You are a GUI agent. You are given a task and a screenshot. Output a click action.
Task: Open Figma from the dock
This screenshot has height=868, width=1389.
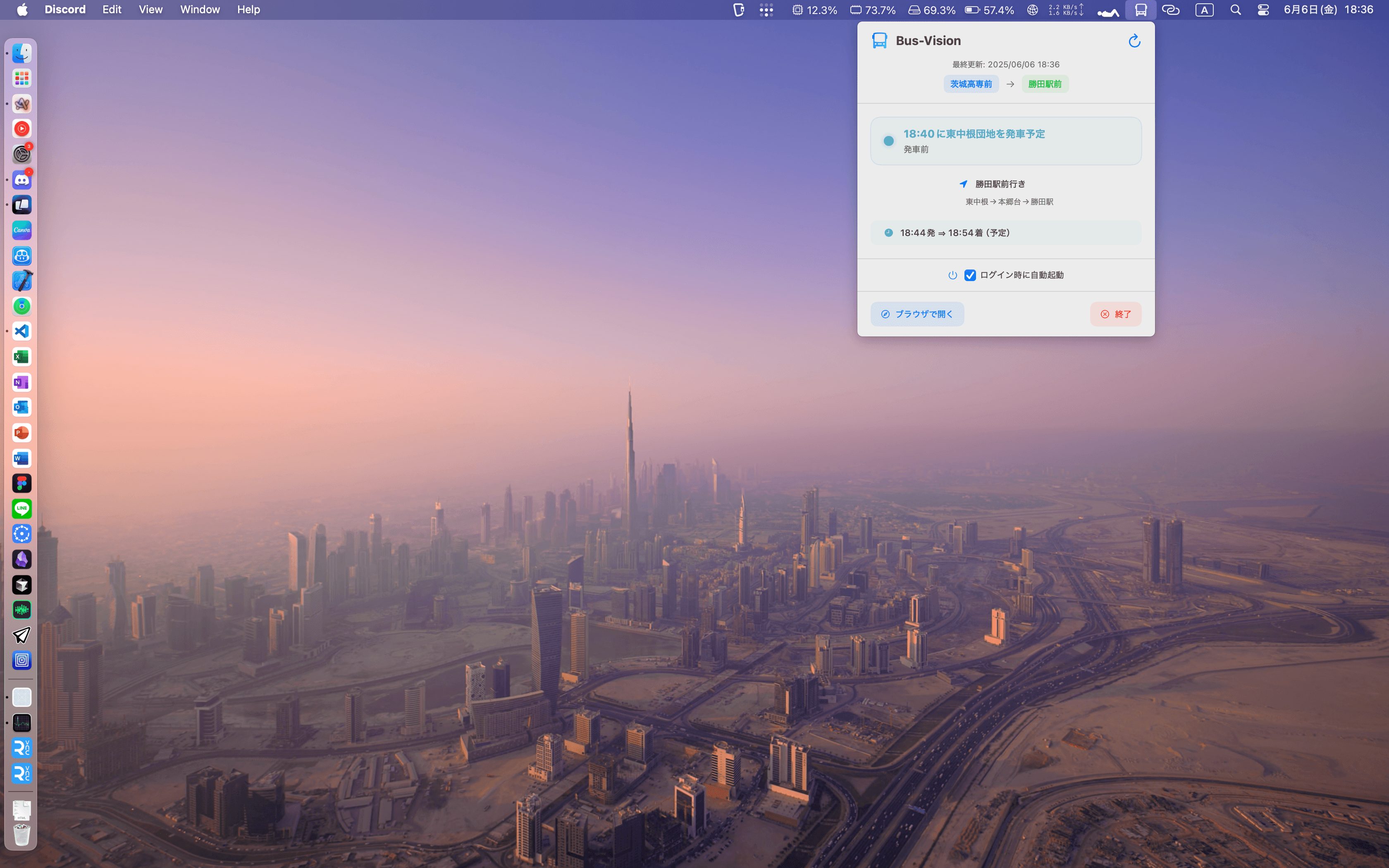pyautogui.click(x=22, y=483)
